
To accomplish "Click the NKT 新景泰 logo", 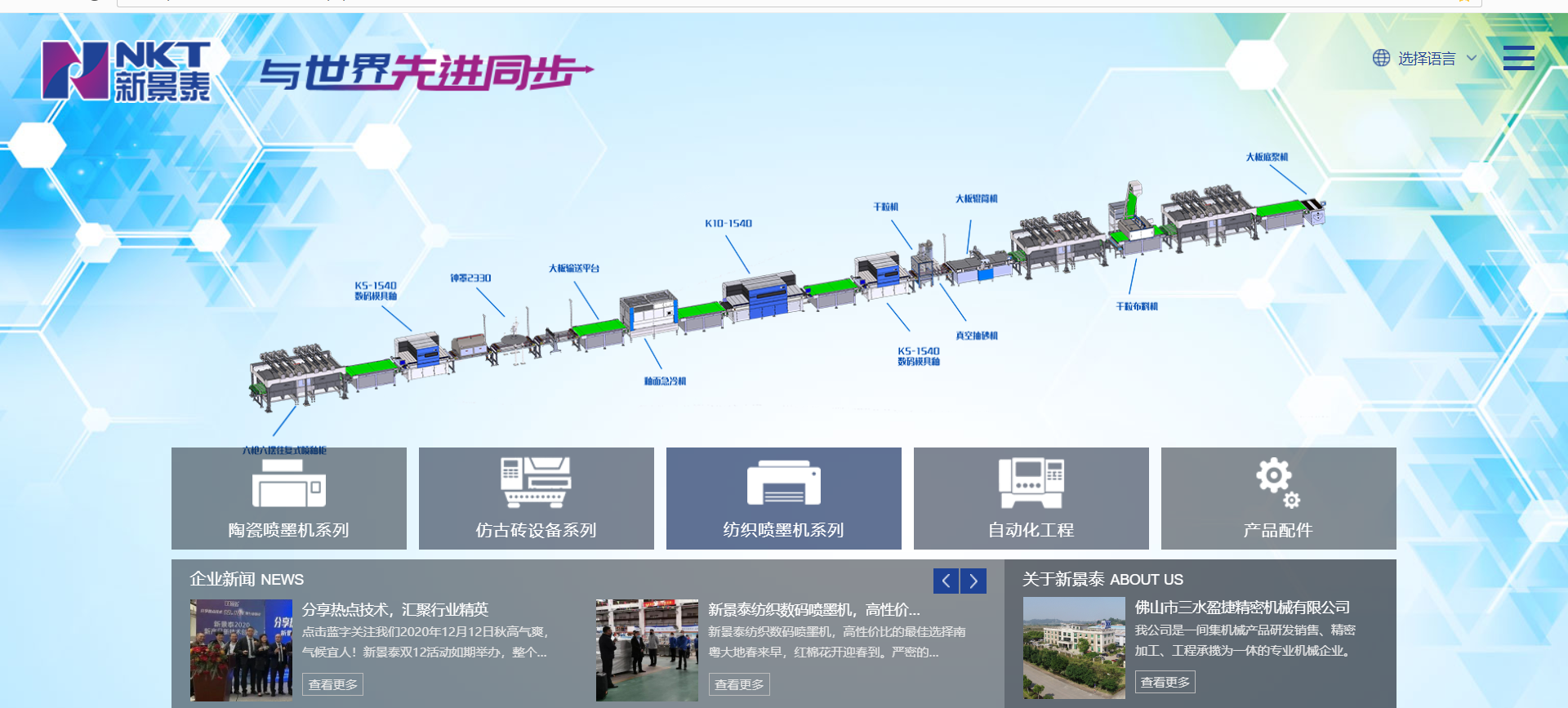I will pos(127,71).
